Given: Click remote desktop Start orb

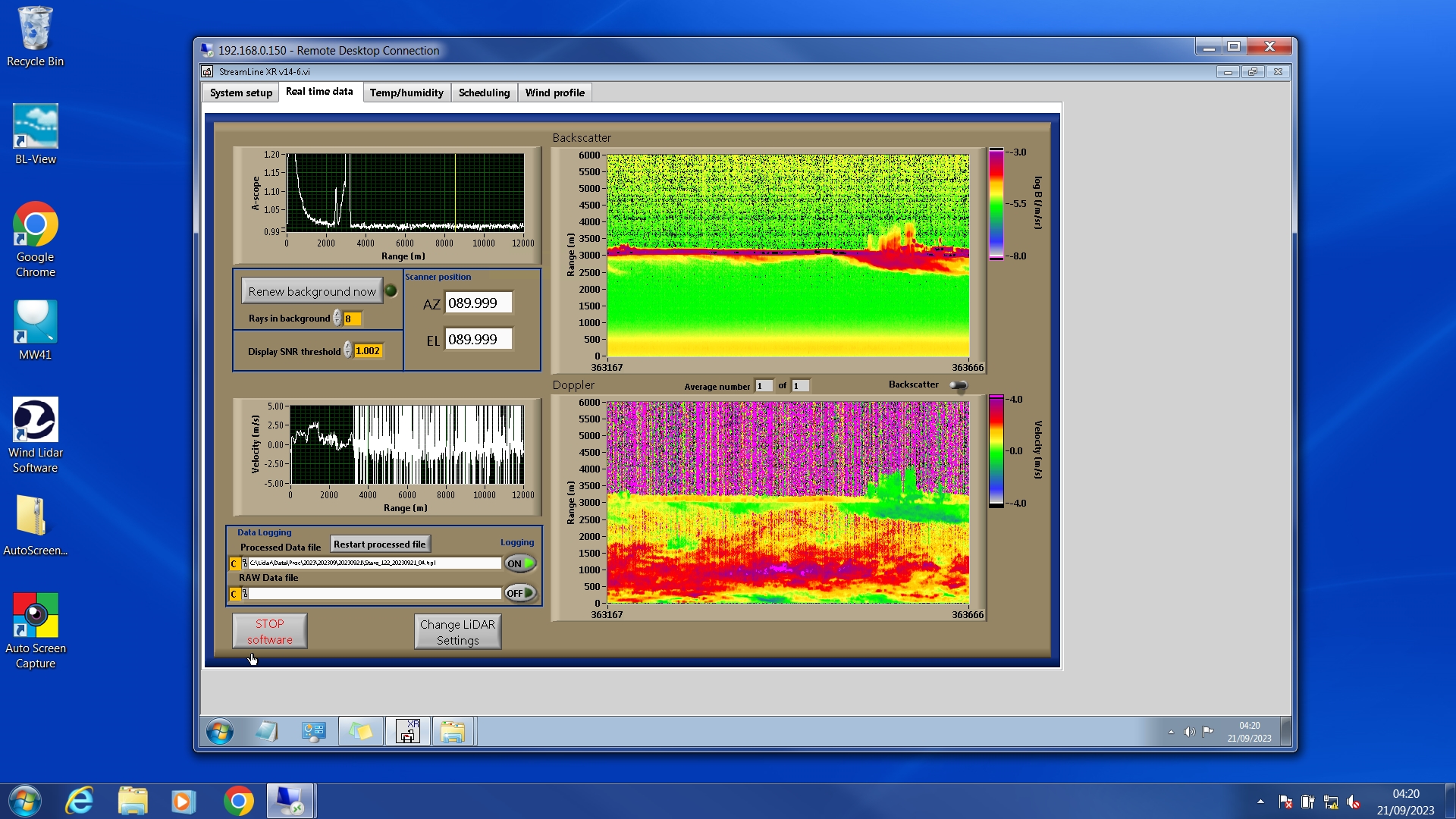Looking at the screenshot, I should (220, 732).
